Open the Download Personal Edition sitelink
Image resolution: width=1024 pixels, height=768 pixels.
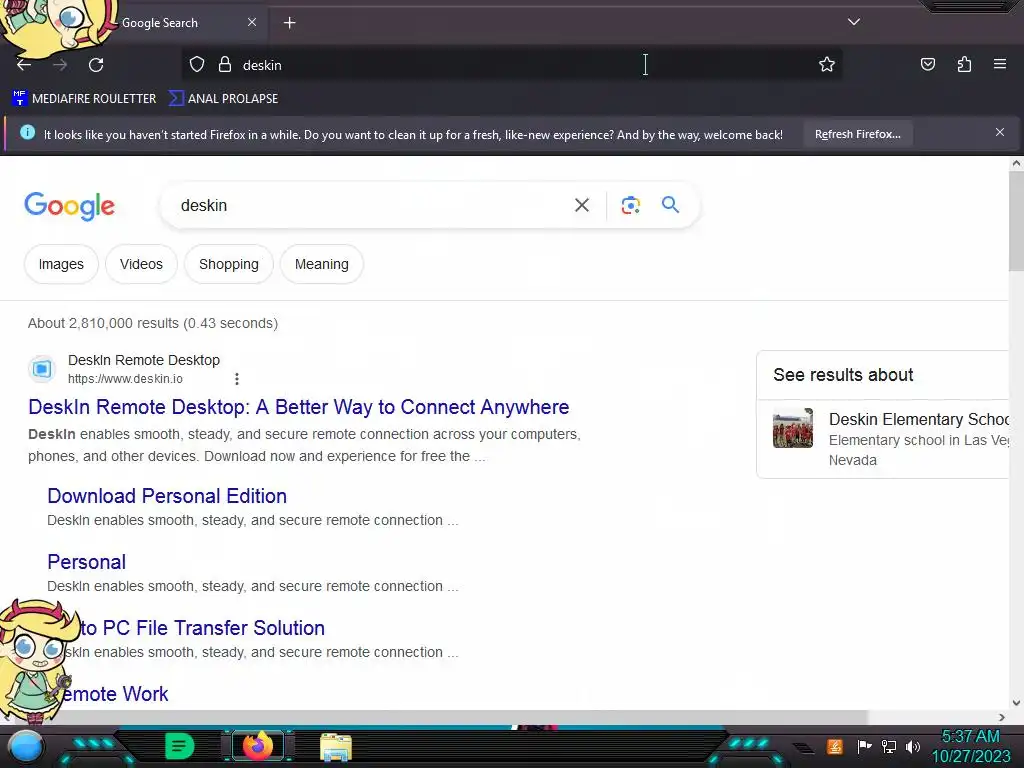click(x=167, y=496)
